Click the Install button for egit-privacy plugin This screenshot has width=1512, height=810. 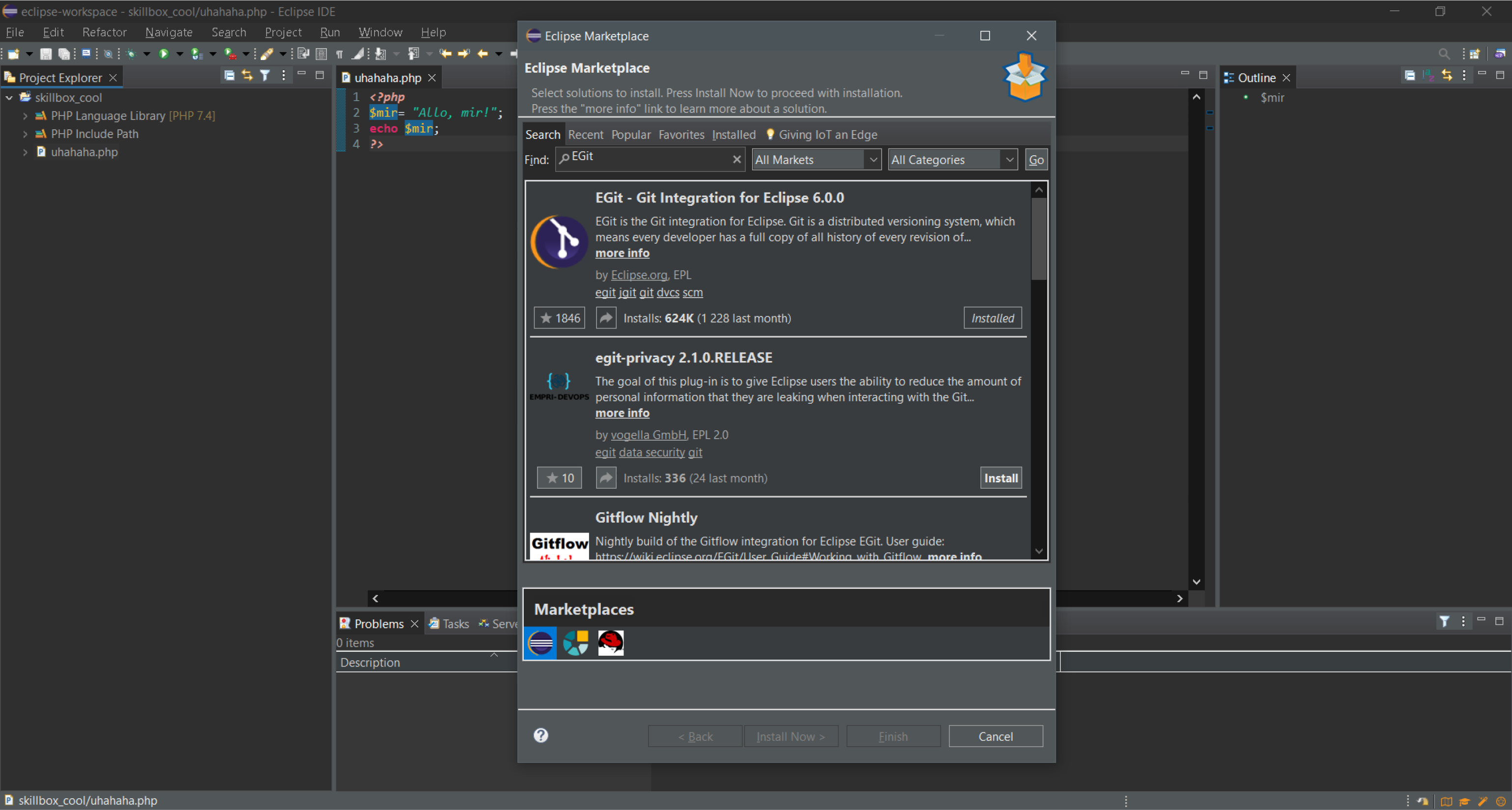(x=1001, y=477)
